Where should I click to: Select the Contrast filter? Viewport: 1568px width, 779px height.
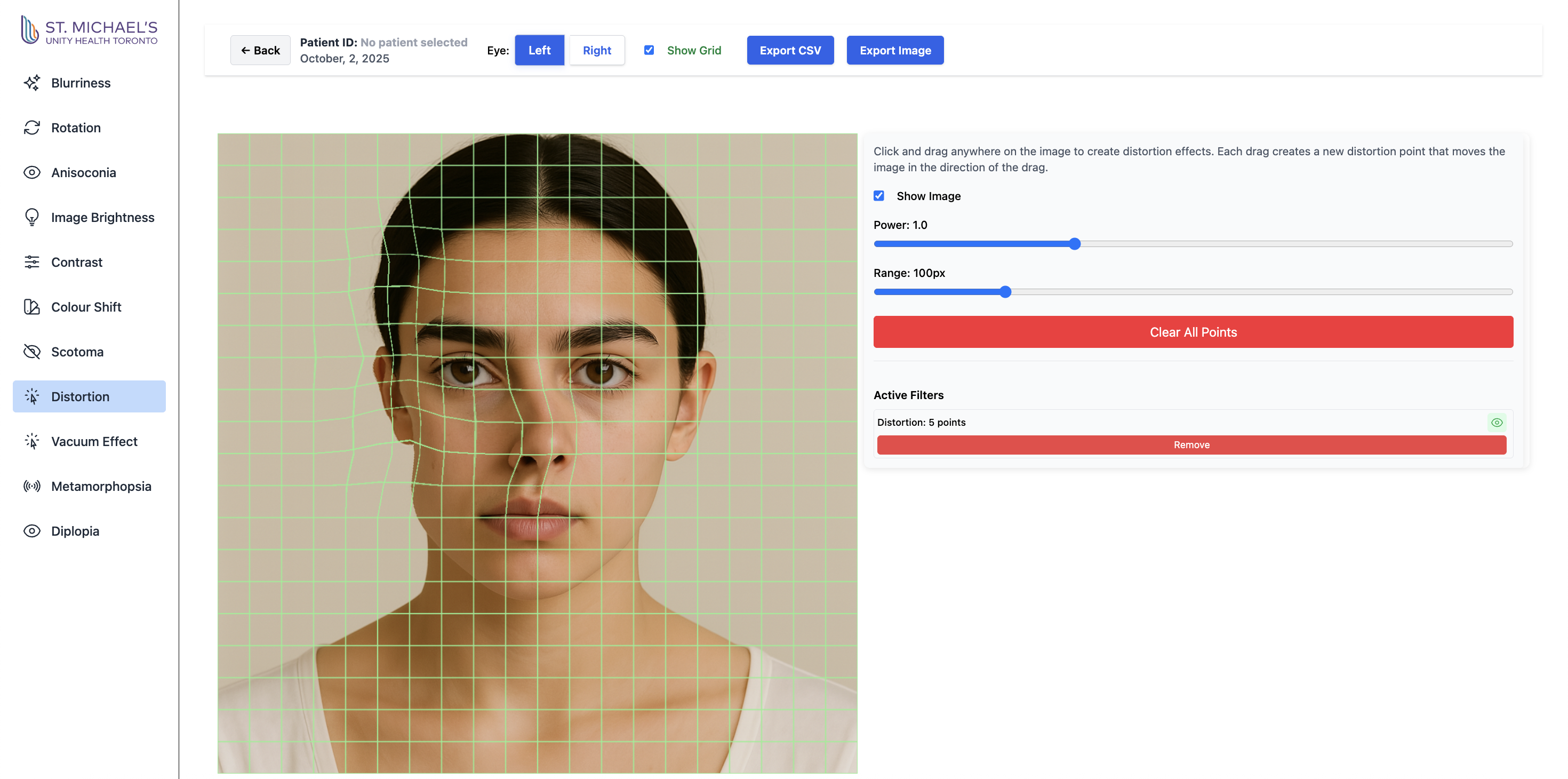[77, 262]
